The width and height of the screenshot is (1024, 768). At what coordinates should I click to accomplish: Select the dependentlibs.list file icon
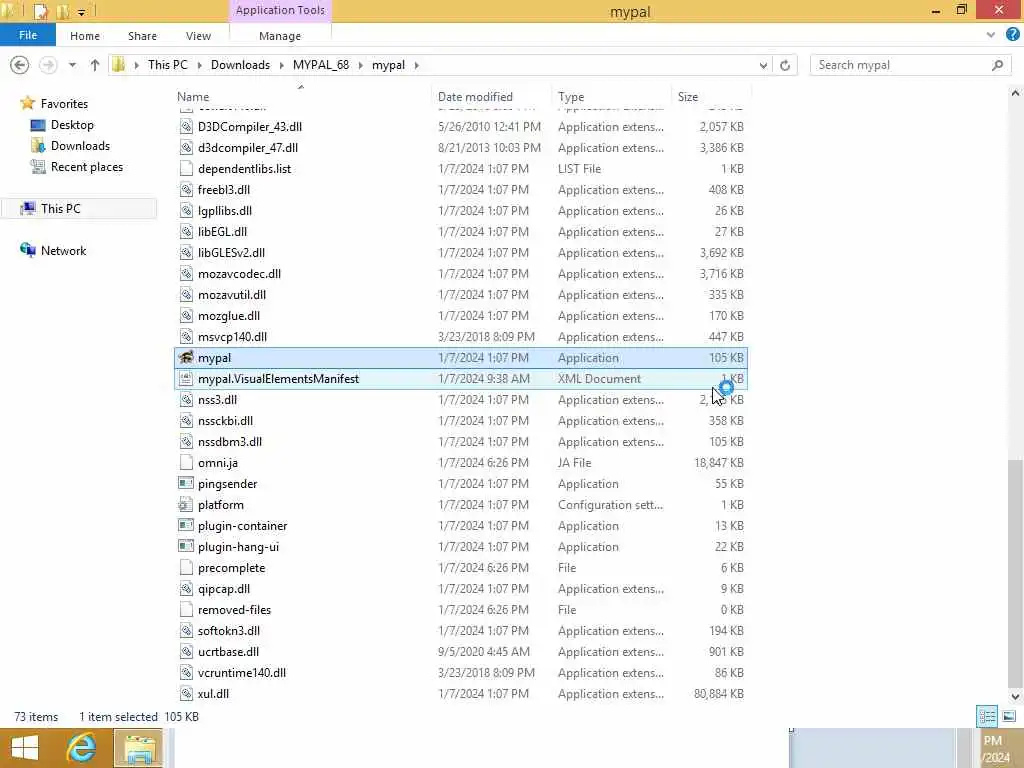pos(186,168)
